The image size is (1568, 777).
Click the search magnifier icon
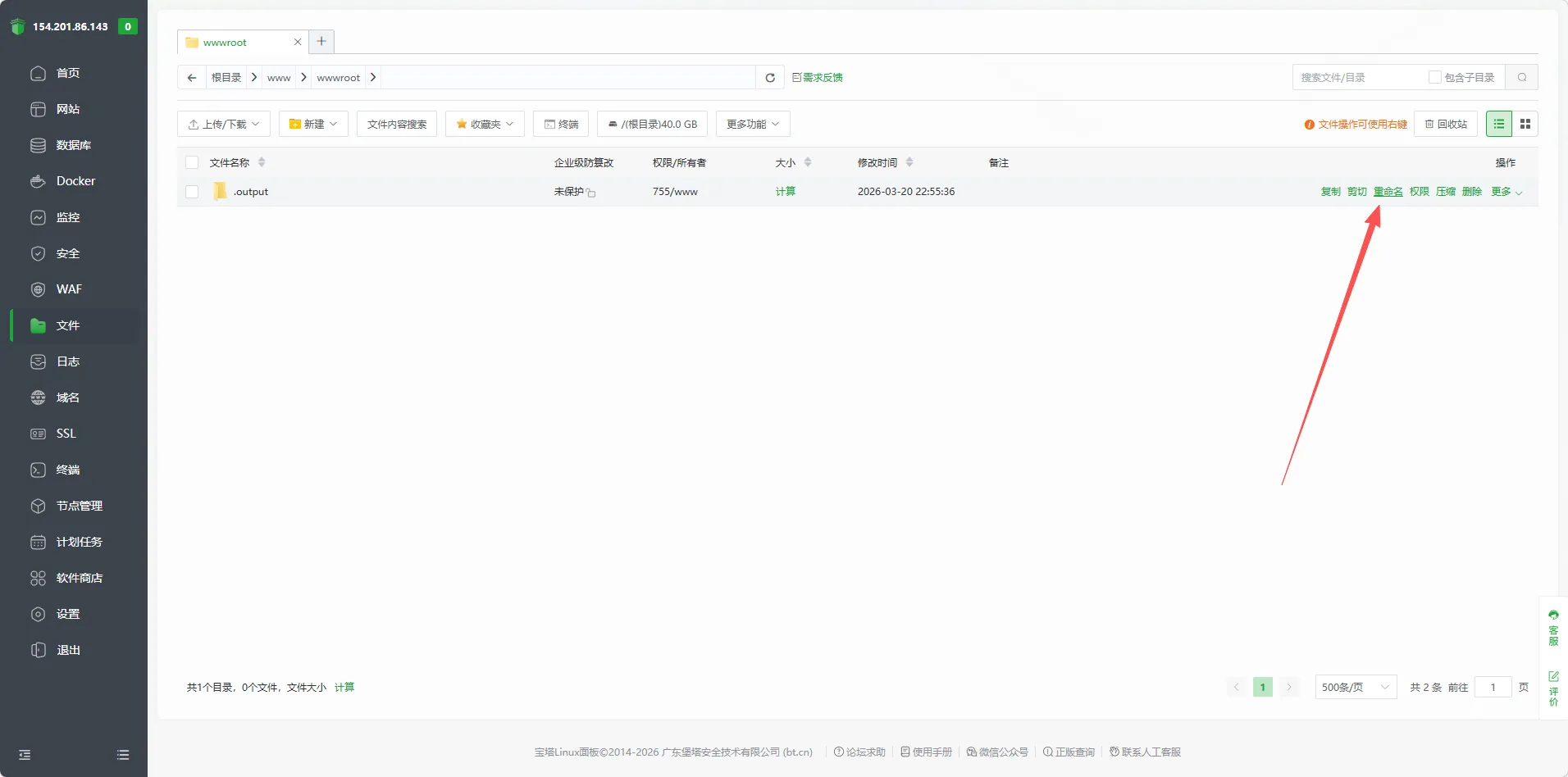click(1521, 78)
